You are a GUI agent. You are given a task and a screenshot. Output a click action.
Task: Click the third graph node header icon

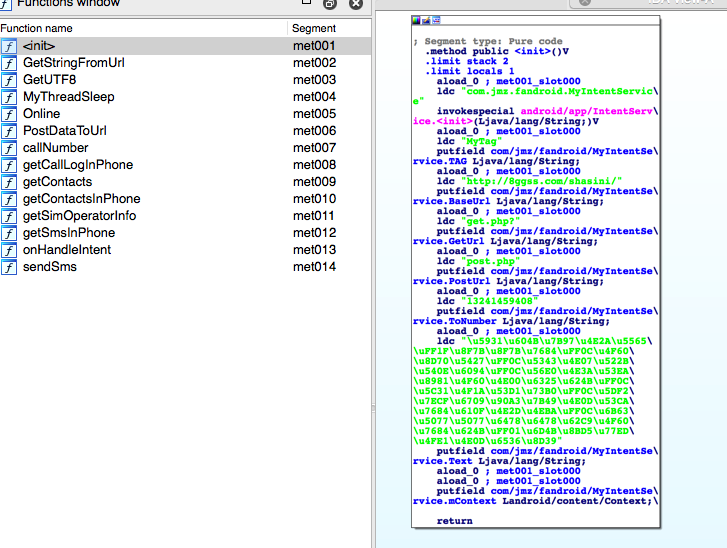click(436, 20)
